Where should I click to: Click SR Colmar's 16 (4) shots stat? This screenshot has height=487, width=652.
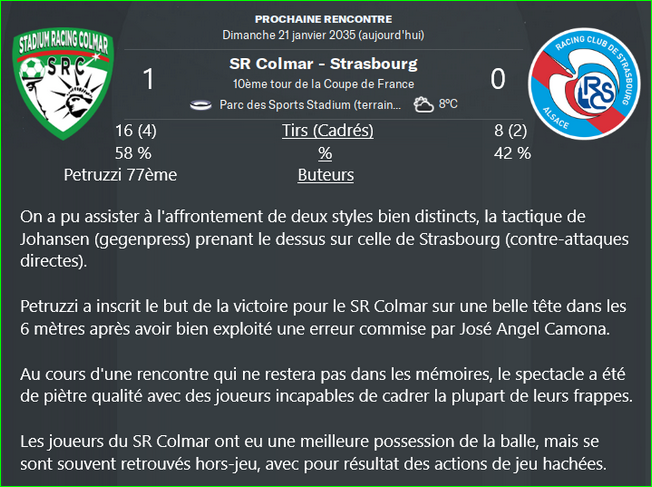point(136,131)
